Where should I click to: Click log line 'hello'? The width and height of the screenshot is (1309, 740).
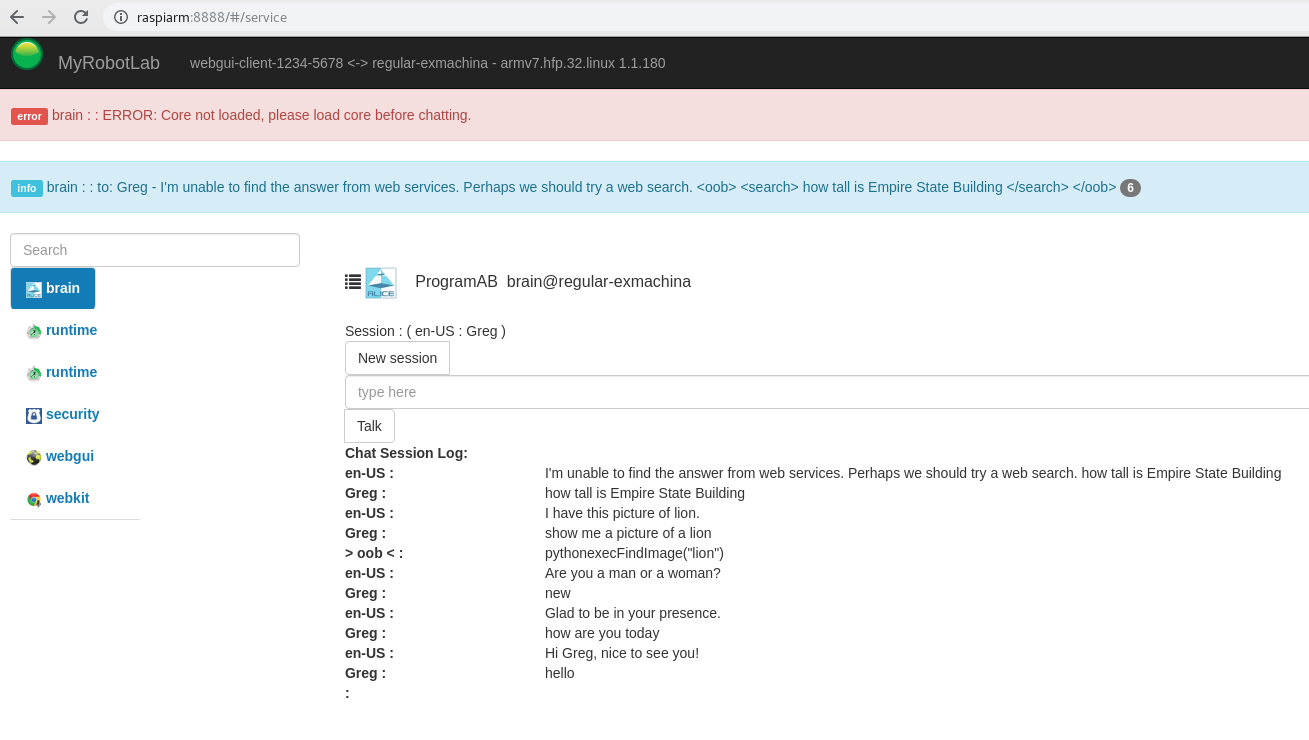point(560,673)
